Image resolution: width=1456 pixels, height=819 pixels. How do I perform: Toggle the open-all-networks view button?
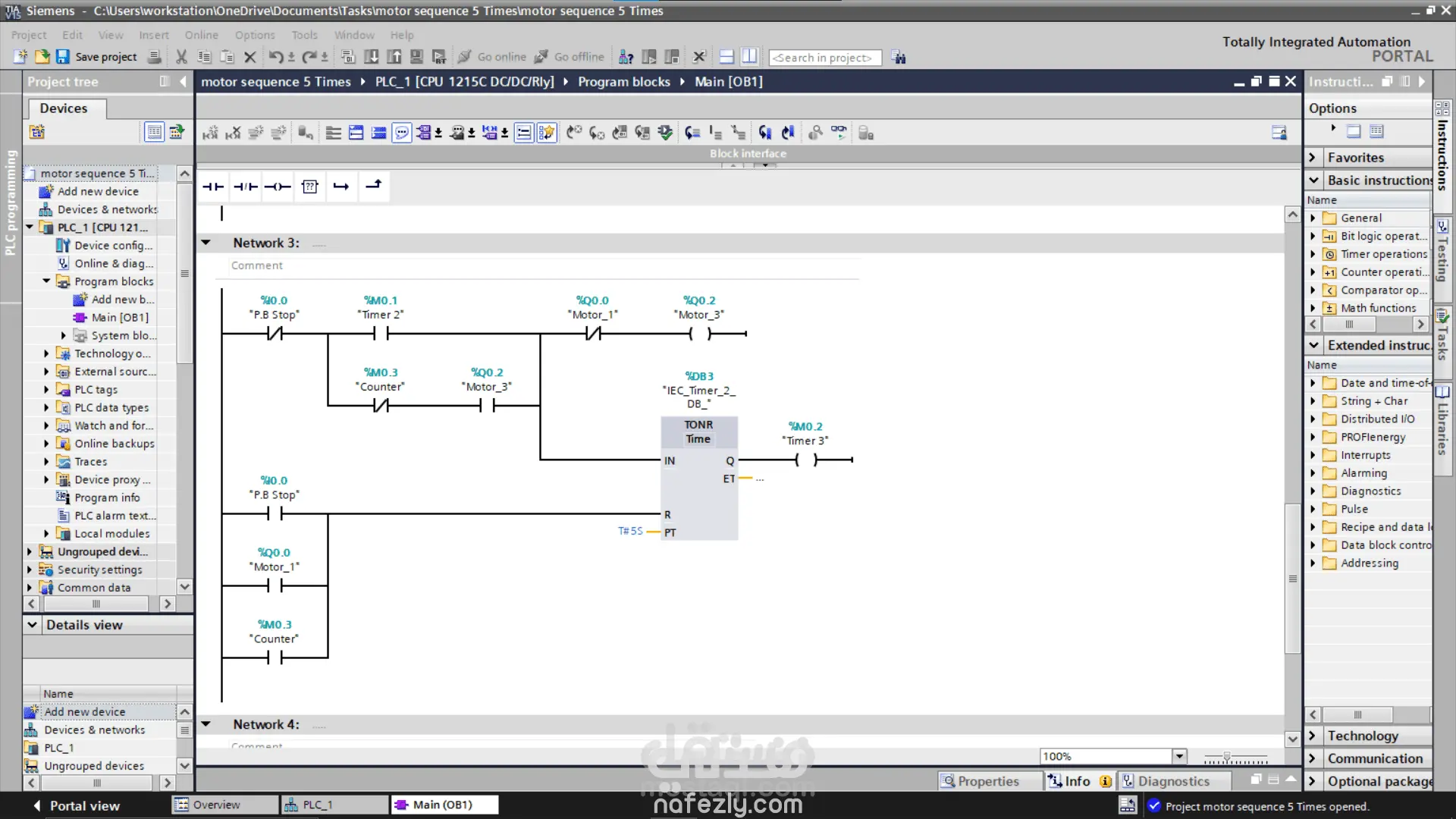pyautogui.click(x=356, y=133)
